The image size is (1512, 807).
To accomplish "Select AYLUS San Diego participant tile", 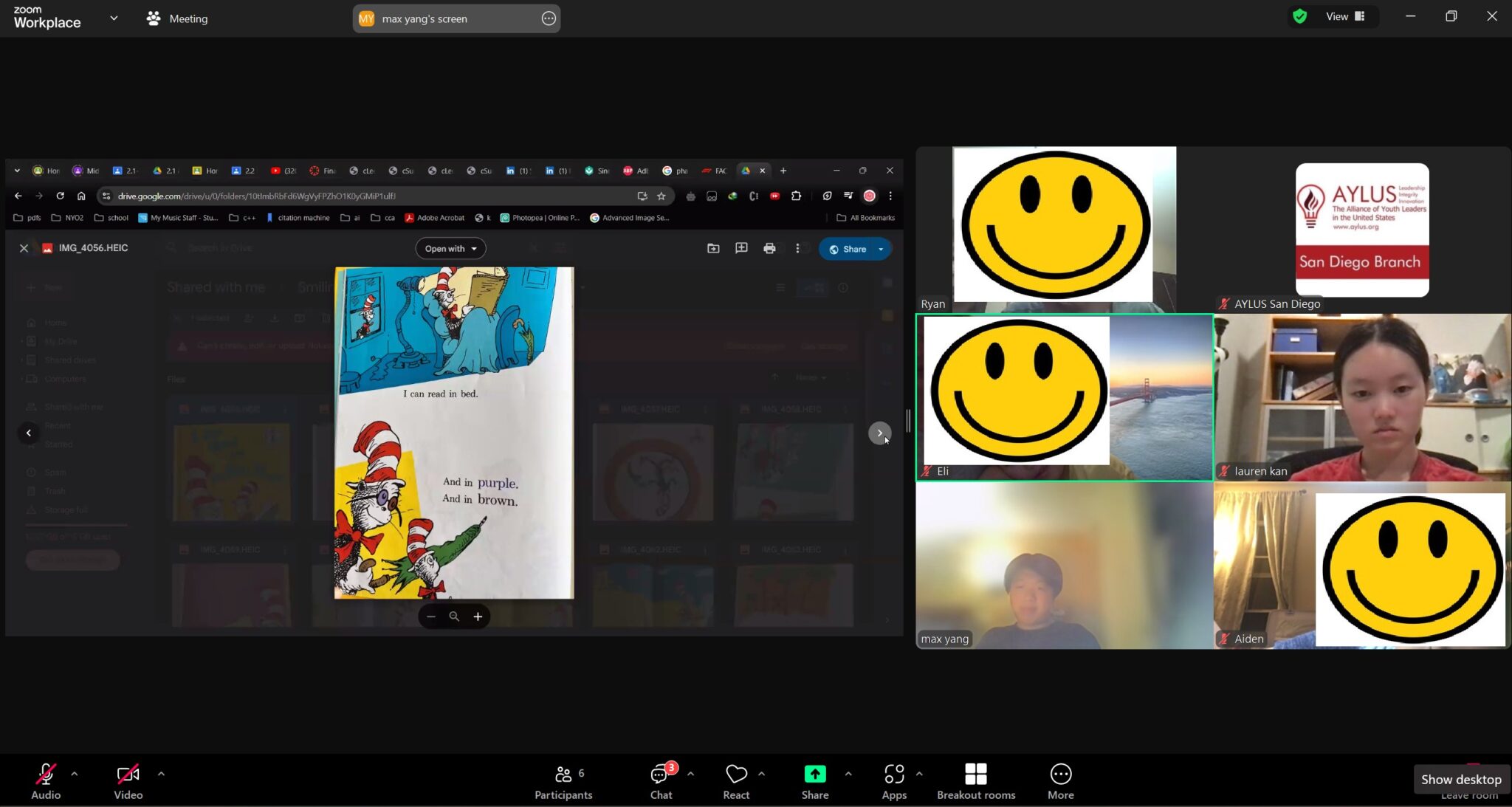I will (x=1362, y=229).
